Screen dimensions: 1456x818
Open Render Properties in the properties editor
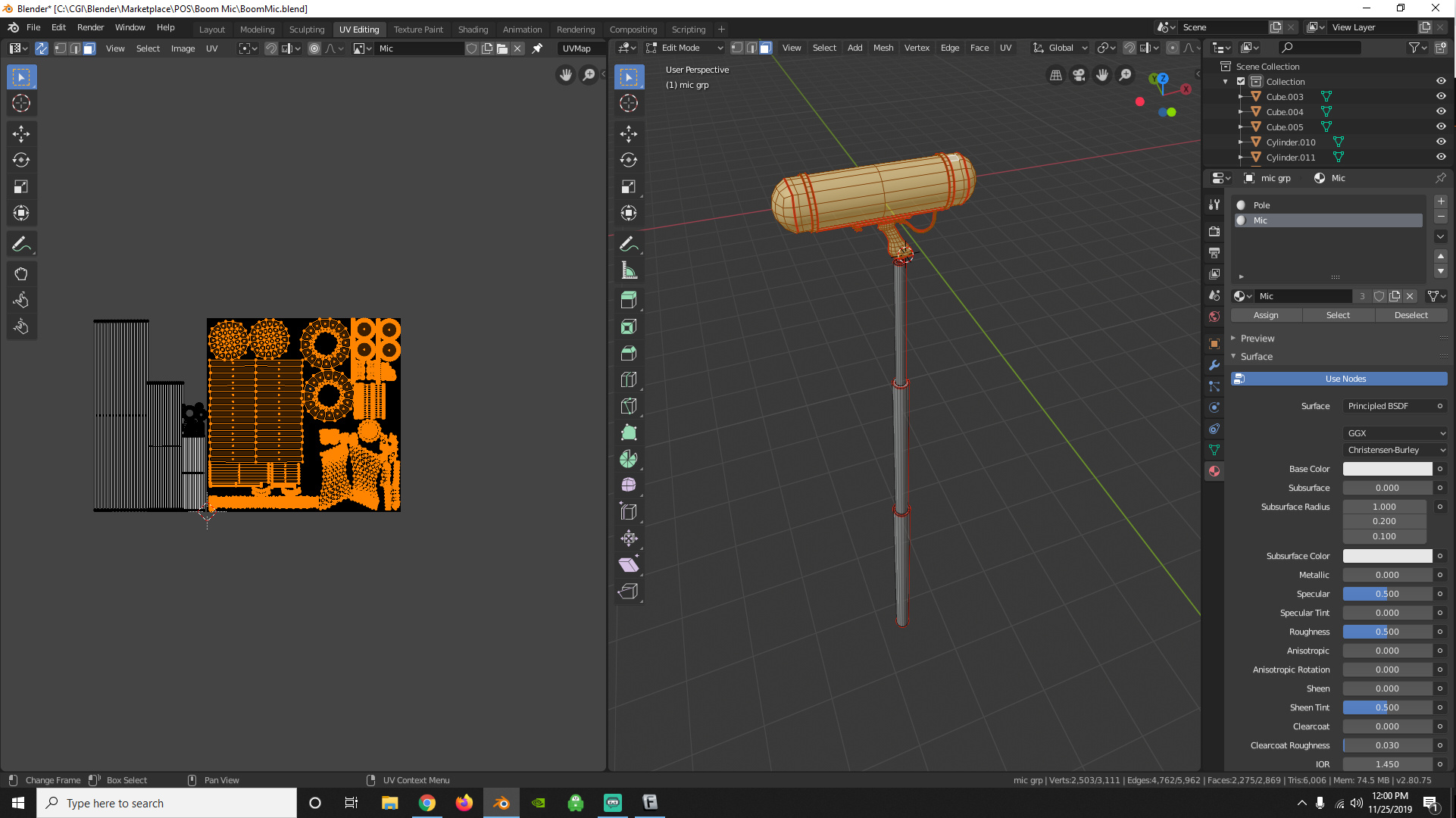coord(1214,231)
